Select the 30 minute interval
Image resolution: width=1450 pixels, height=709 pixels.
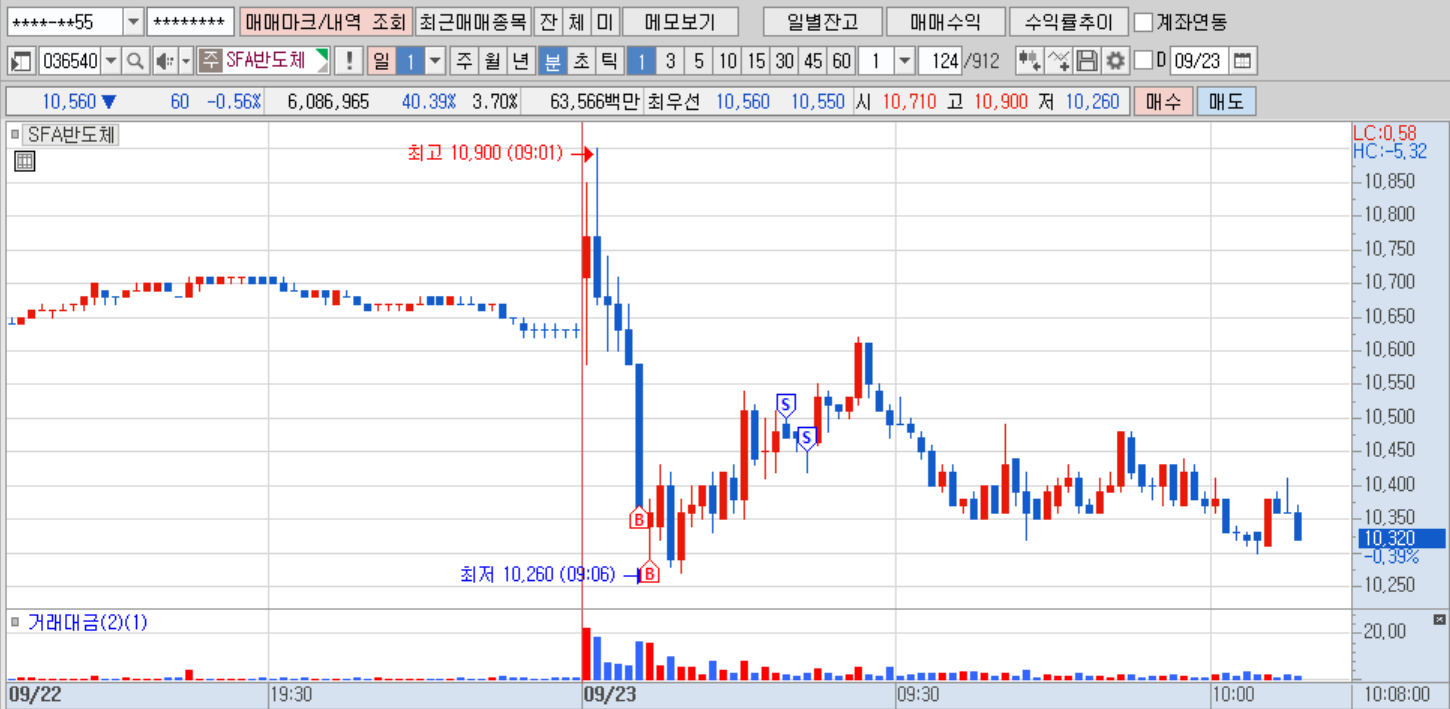coord(785,61)
